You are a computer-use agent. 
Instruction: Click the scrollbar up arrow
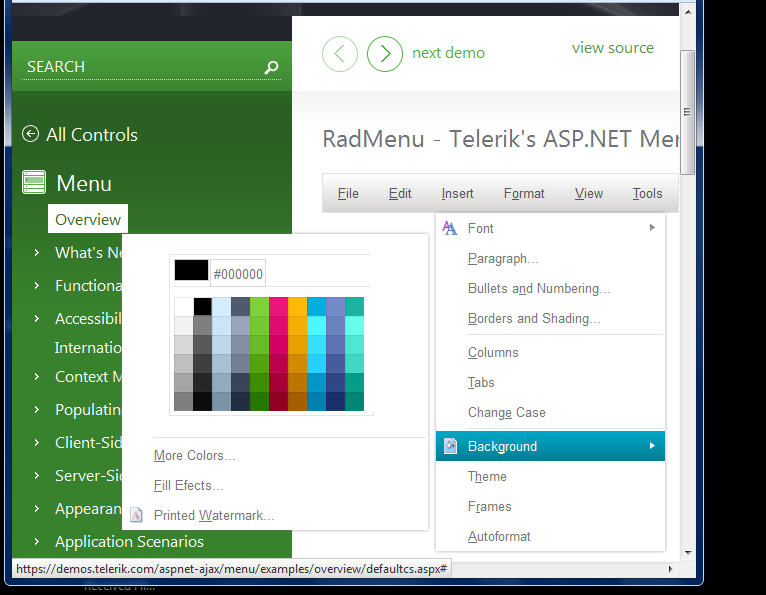pyautogui.click(x=688, y=11)
